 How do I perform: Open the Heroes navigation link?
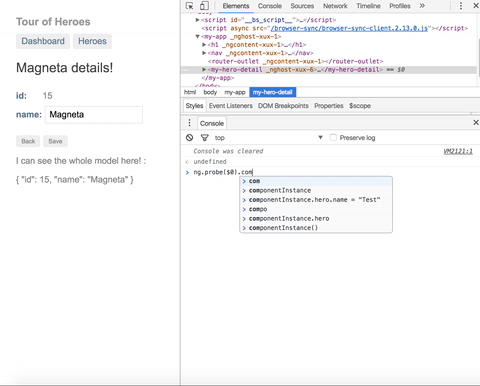[92, 41]
